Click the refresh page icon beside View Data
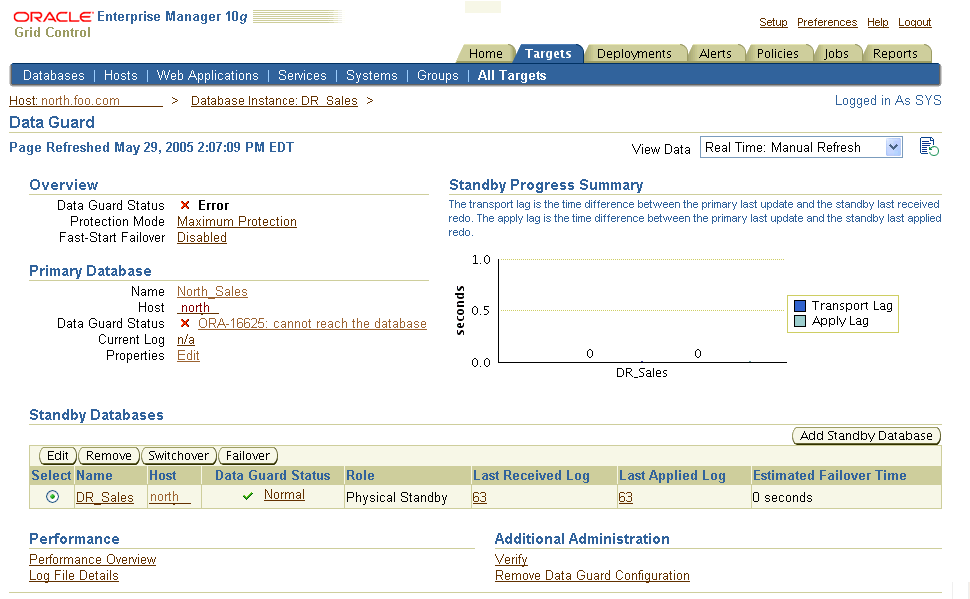Screen dimensions: 970x599 tap(928, 148)
